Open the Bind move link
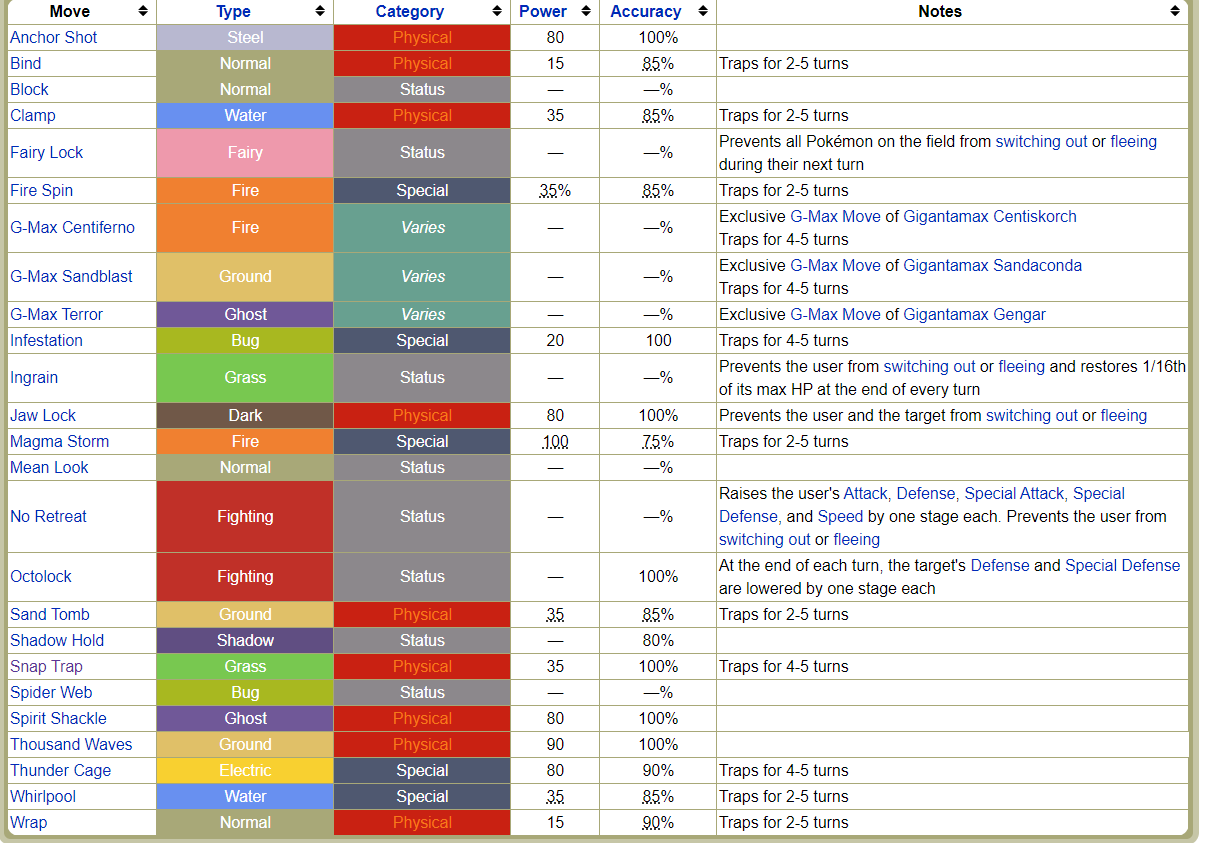The image size is (1205, 843). pos(26,63)
